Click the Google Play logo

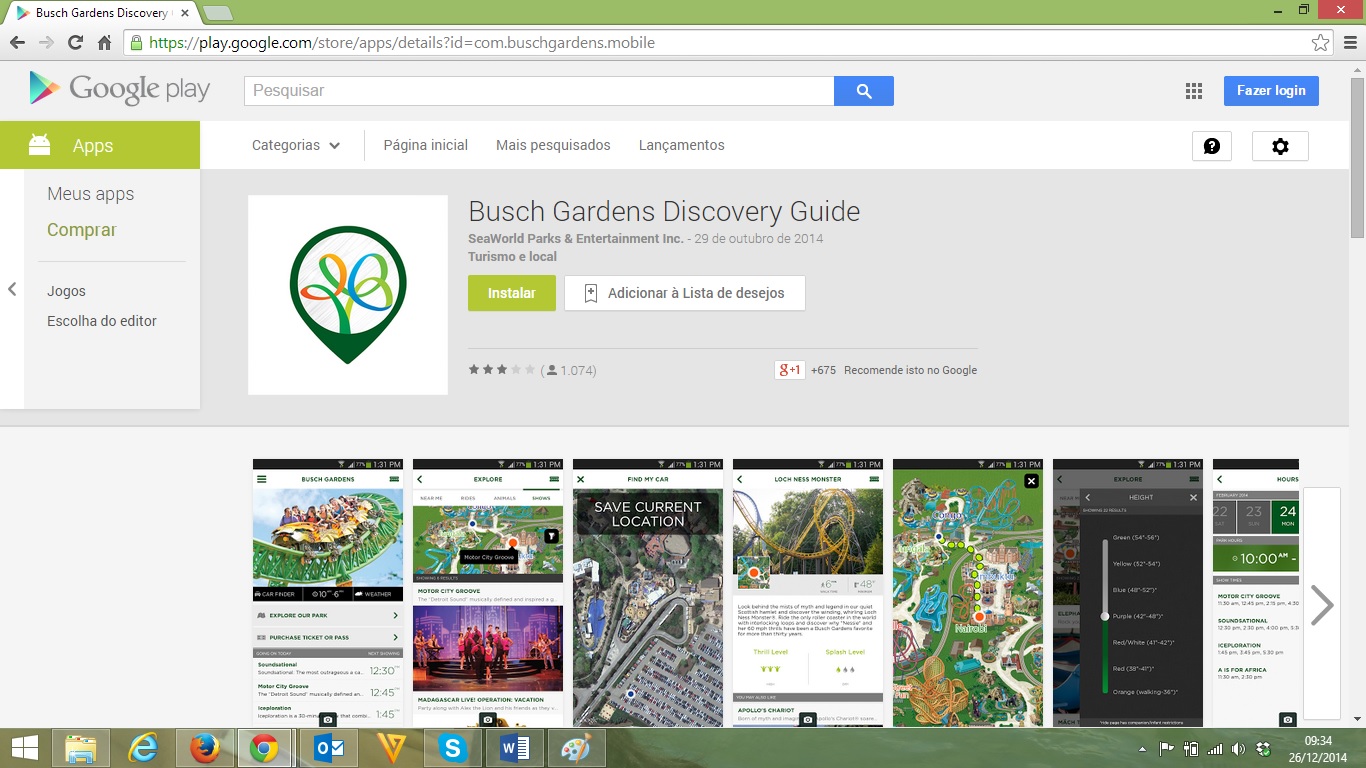pyautogui.click(x=120, y=90)
